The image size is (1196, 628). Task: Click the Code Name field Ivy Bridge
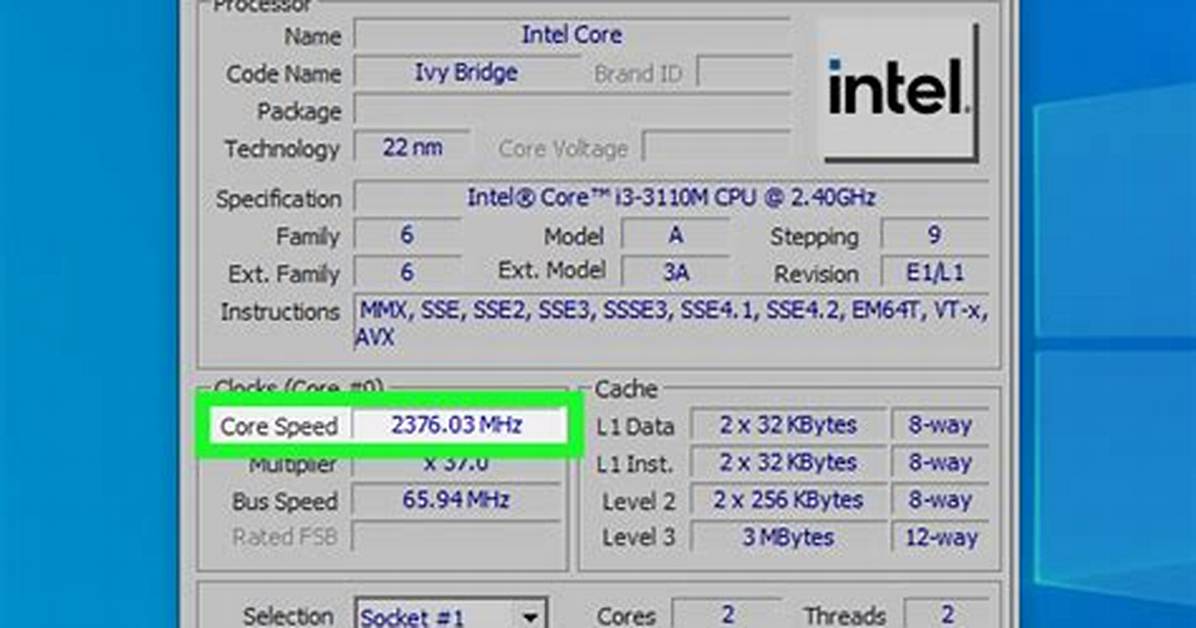click(x=465, y=73)
